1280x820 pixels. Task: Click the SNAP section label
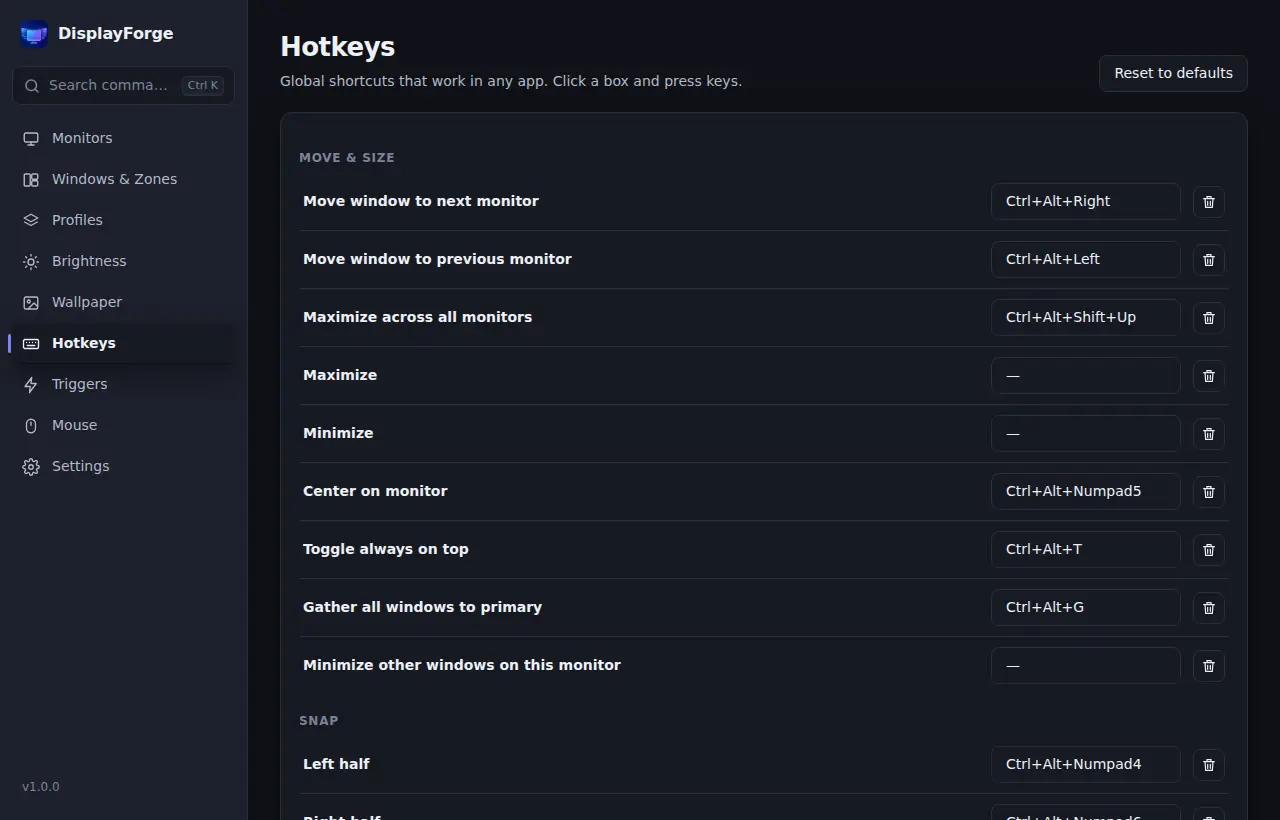319,721
